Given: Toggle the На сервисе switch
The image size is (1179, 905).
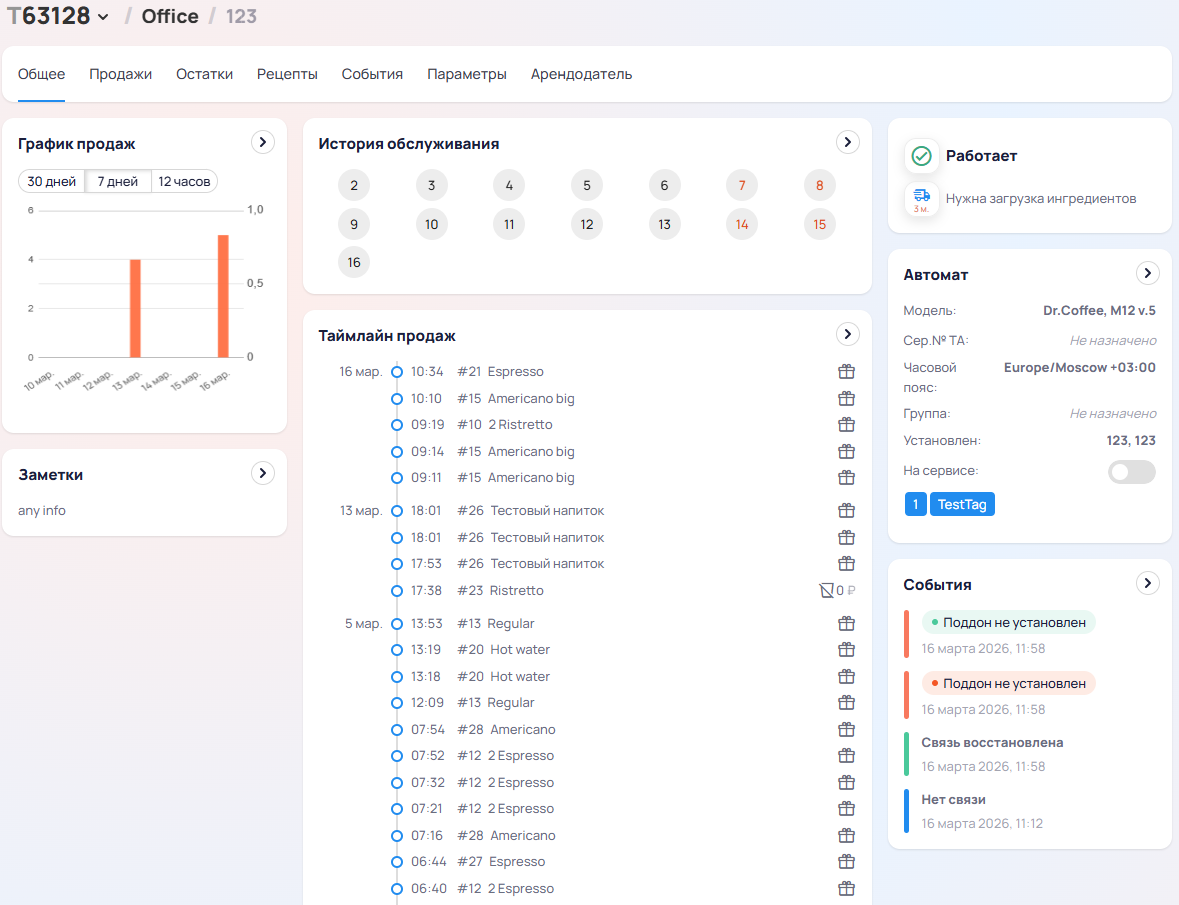Looking at the screenshot, I should (1132, 472).
